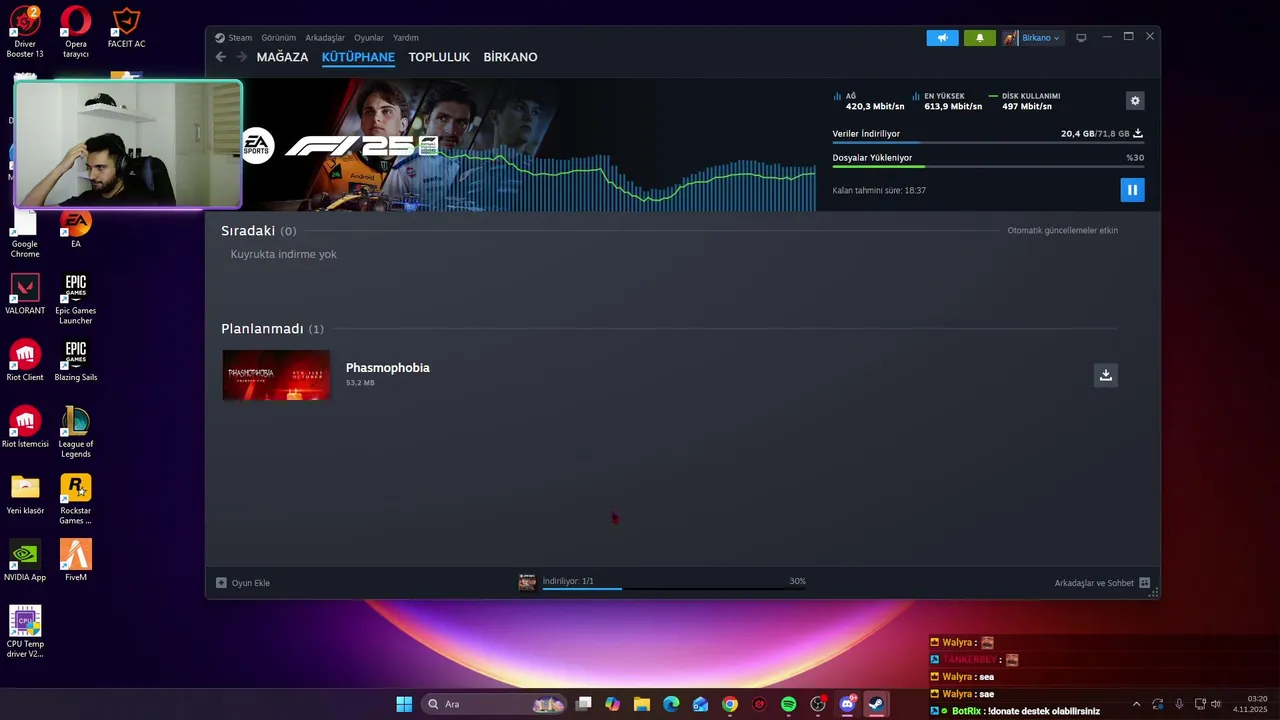Go forward with the right arrow

coord(241,57)
